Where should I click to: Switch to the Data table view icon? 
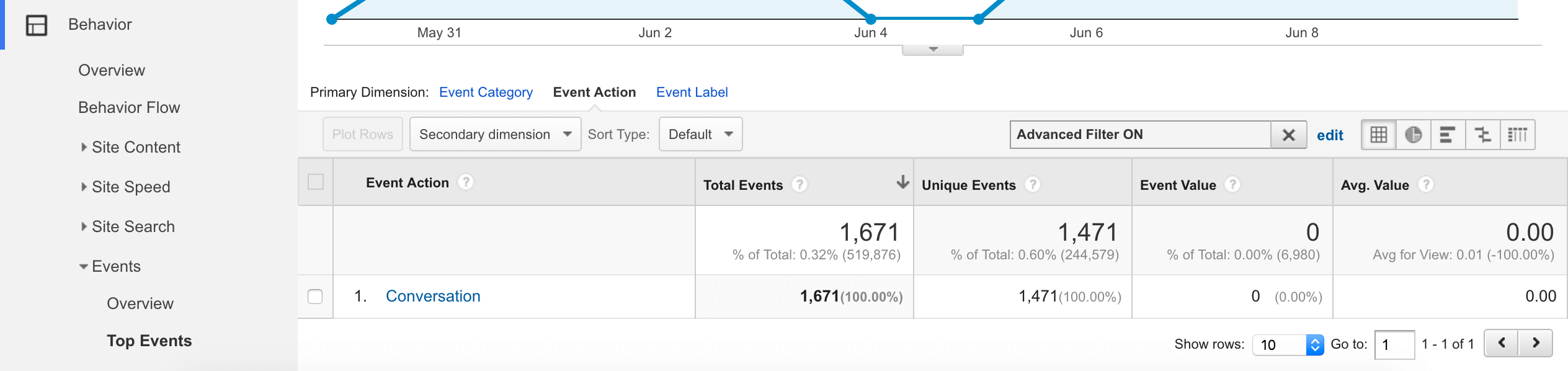click(x=1378, y=135)
